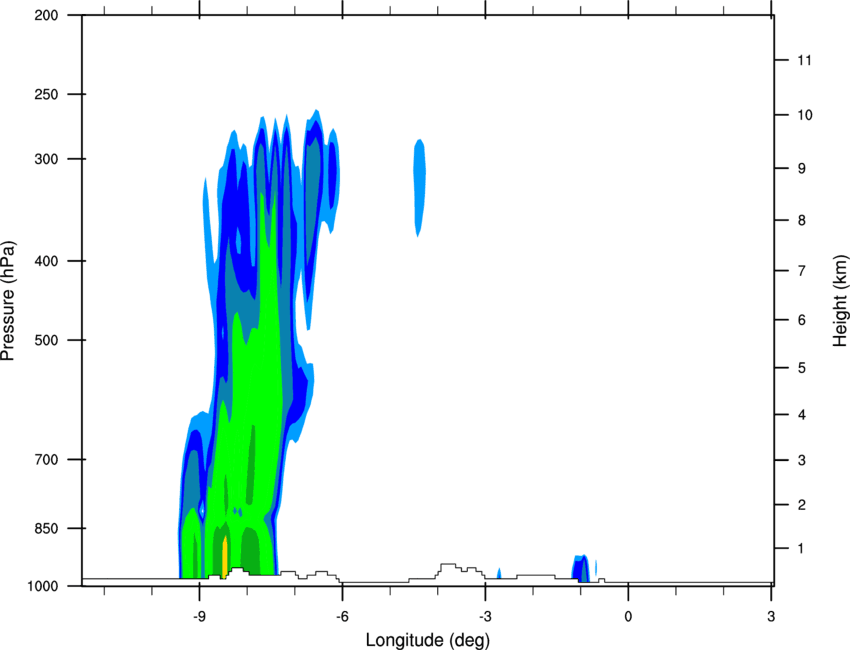This screenshot has height=650, width=850.
Task: Click height tick label 10
Action: coord(804,115)
